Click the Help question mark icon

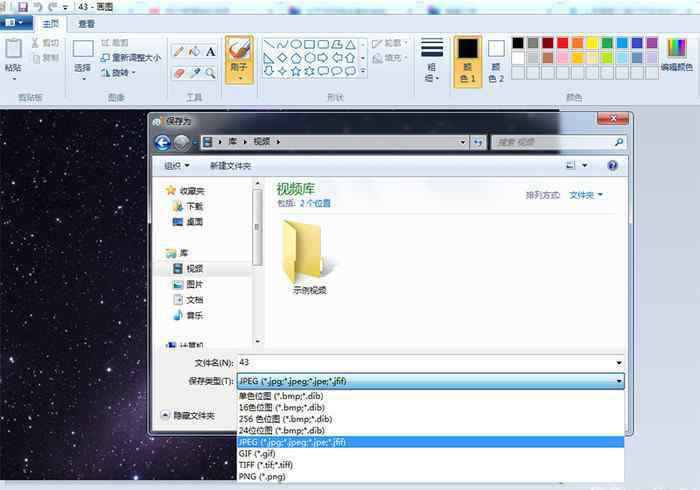(612, 165)
